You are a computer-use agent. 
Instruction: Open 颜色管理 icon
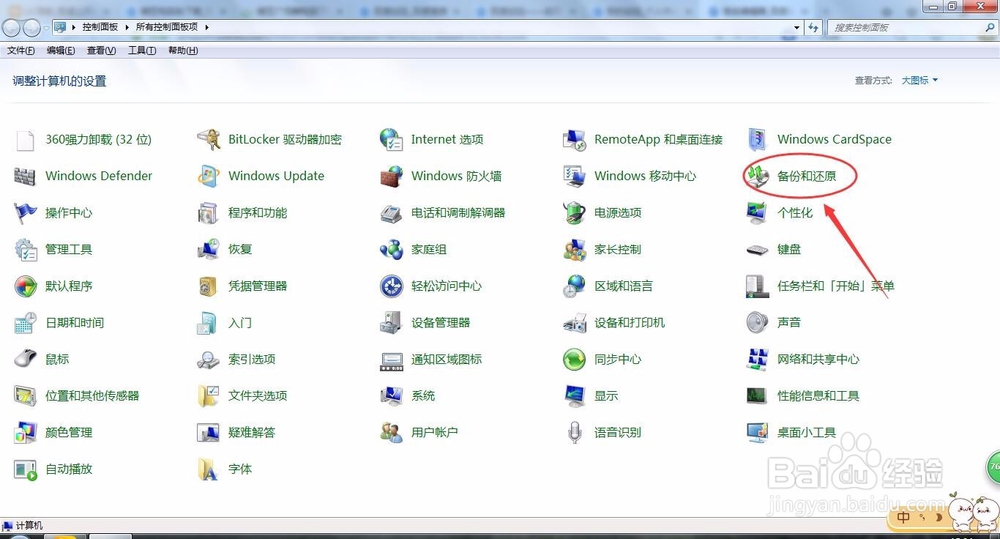pyautogui.click(x=26, y=432)
